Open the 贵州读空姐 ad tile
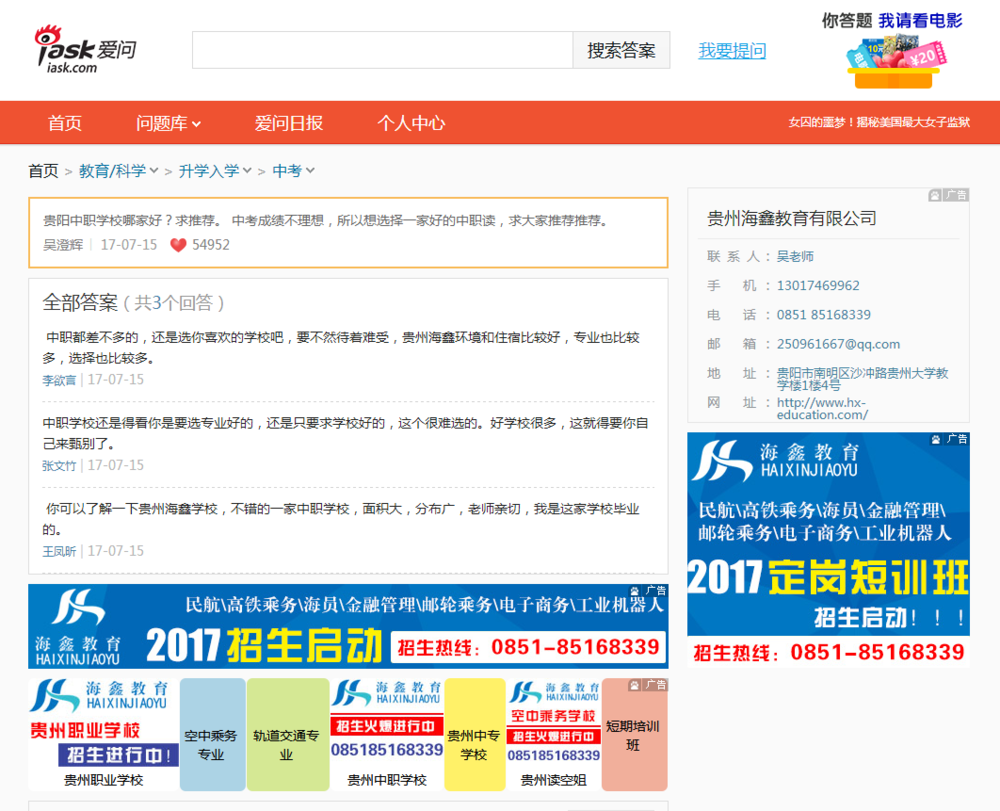Image resolution: width=1000 pixels, height=811 pixels. tap(554, 734)
